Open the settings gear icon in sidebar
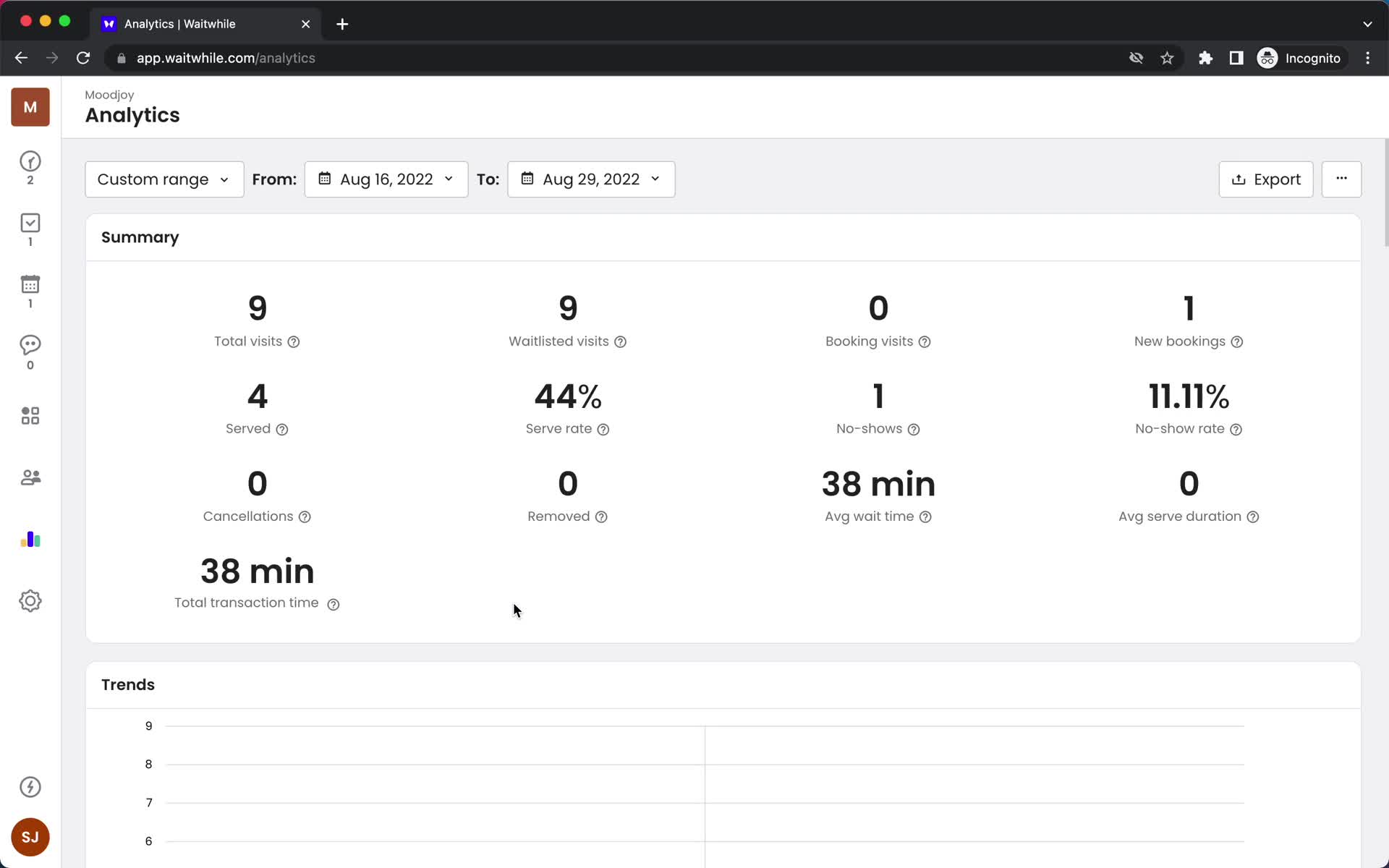Image resolution: width=1389 pixels, height=868 pixels. tap(30, 601)
